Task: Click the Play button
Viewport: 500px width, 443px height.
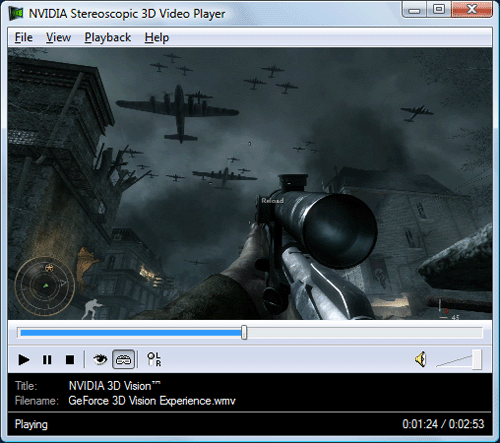Action: 24,360
